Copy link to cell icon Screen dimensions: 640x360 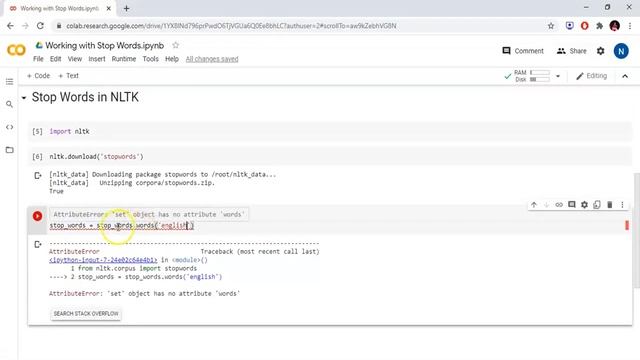pyautogui.click(x=559, y=204)
